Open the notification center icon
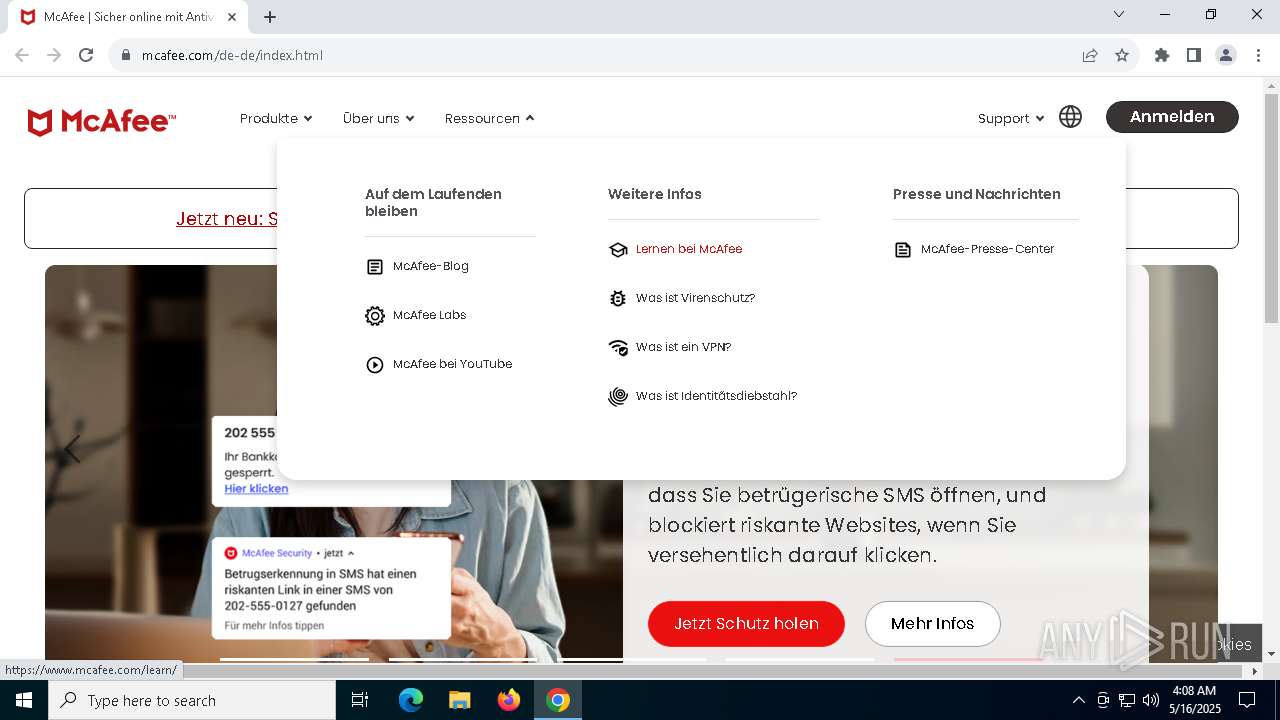The width and height of the screenshot is (1280, 720). [1247, 700]
